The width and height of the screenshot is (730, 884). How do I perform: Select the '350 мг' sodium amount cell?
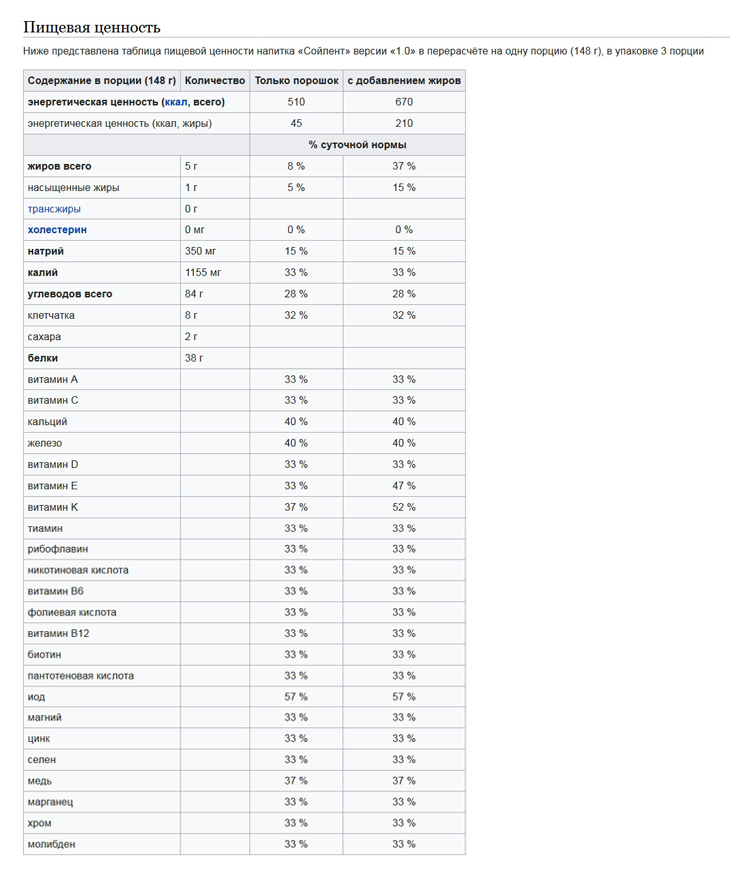215,251
